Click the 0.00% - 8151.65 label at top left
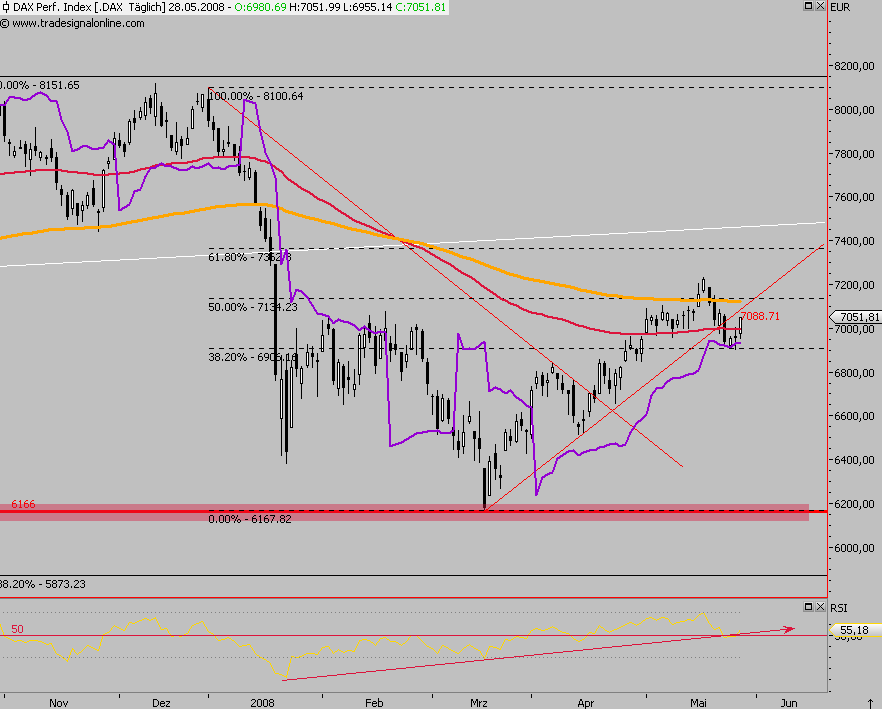 tap(39, 85)
